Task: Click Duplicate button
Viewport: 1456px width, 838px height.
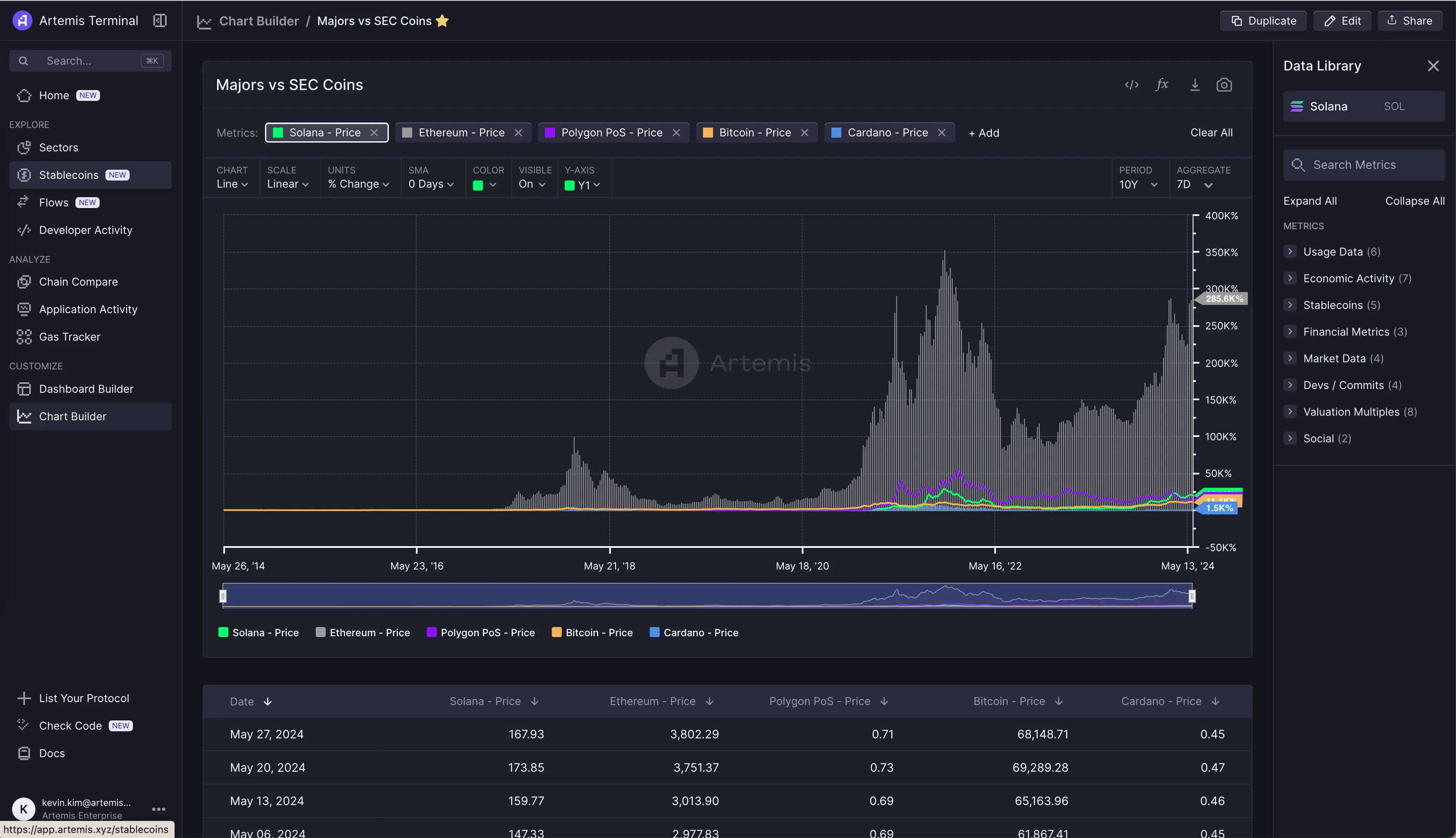Action: tap(1263, 21)
